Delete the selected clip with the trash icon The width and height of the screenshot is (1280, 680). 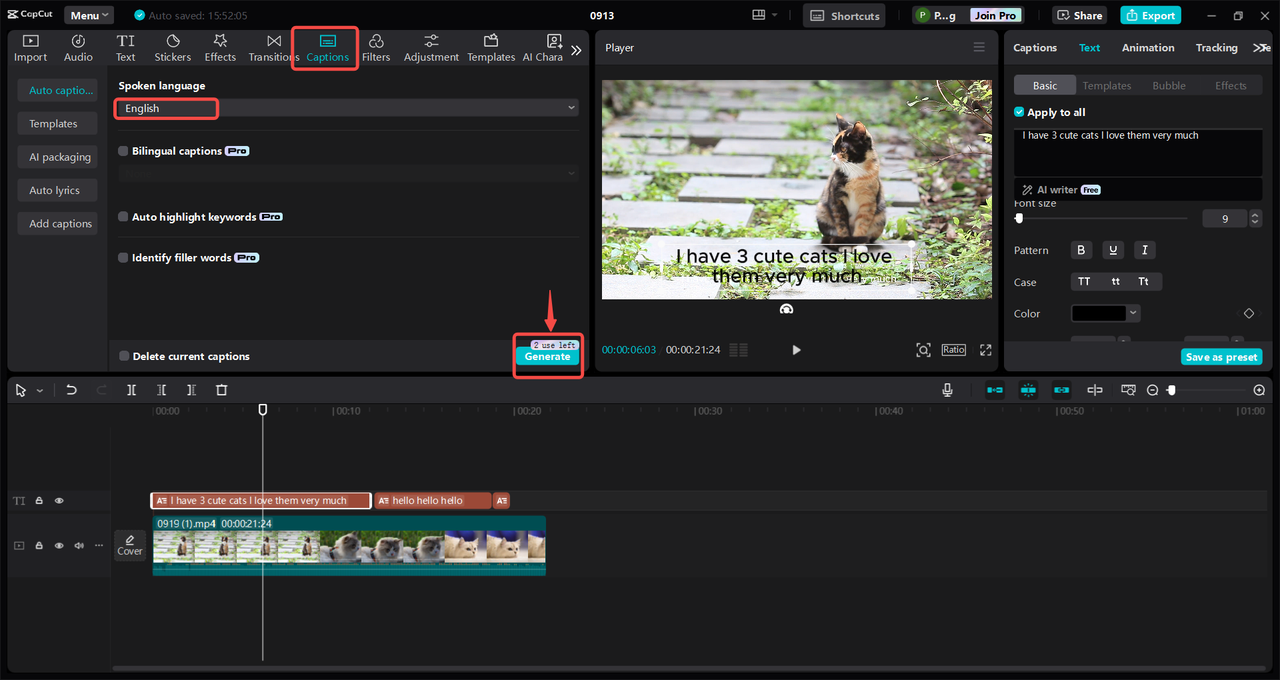tap(222, 390)
